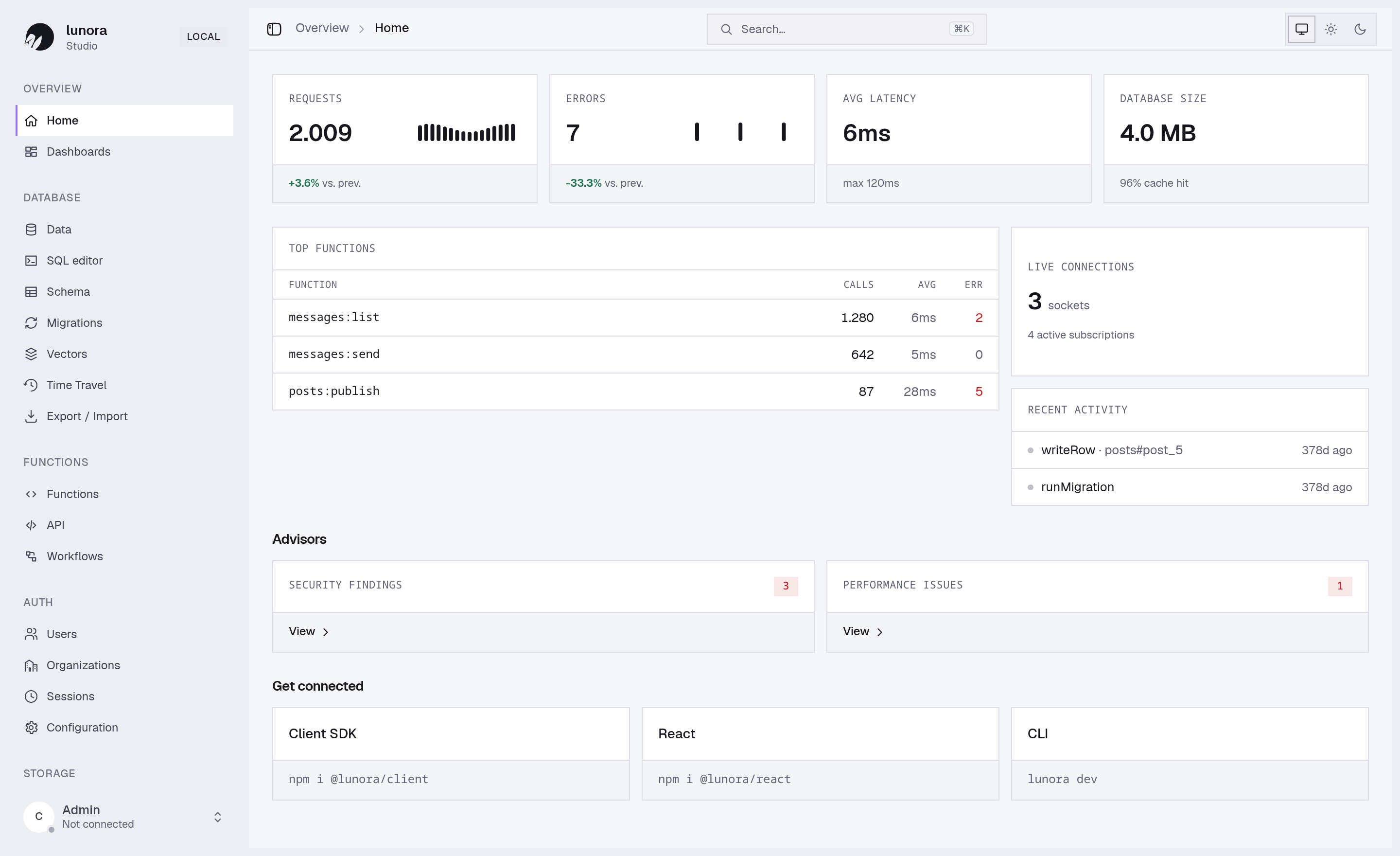Open Export / Import page
The height and width of the screenshot is (856, 1400).
click(x=124, y=416)
